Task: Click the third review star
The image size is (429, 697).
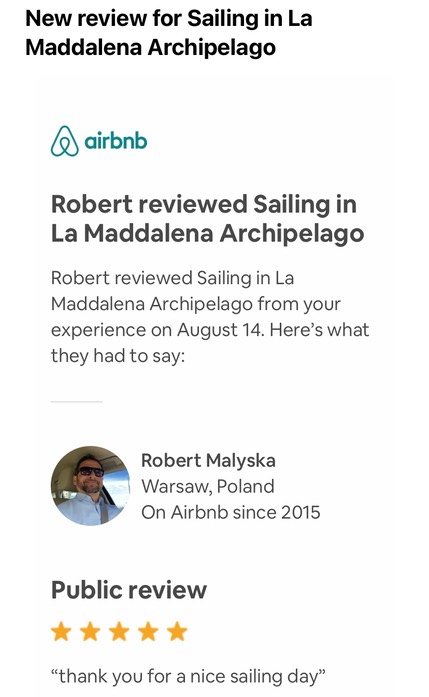Action: [x=119, y=631]
